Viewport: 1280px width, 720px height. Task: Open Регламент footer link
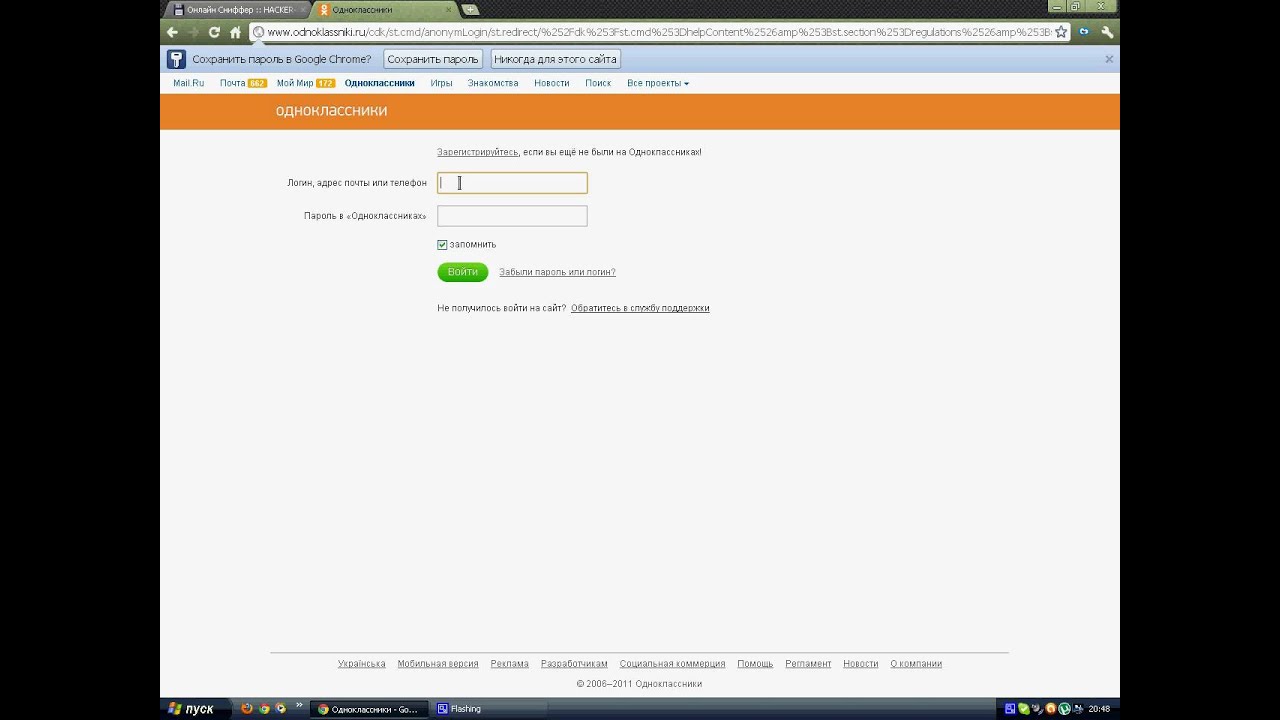point(808,664)
